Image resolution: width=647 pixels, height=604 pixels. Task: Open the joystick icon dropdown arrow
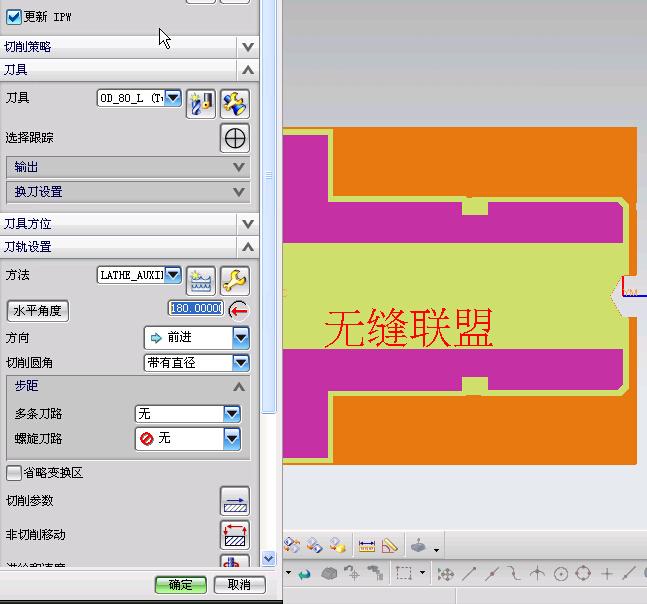436,550
